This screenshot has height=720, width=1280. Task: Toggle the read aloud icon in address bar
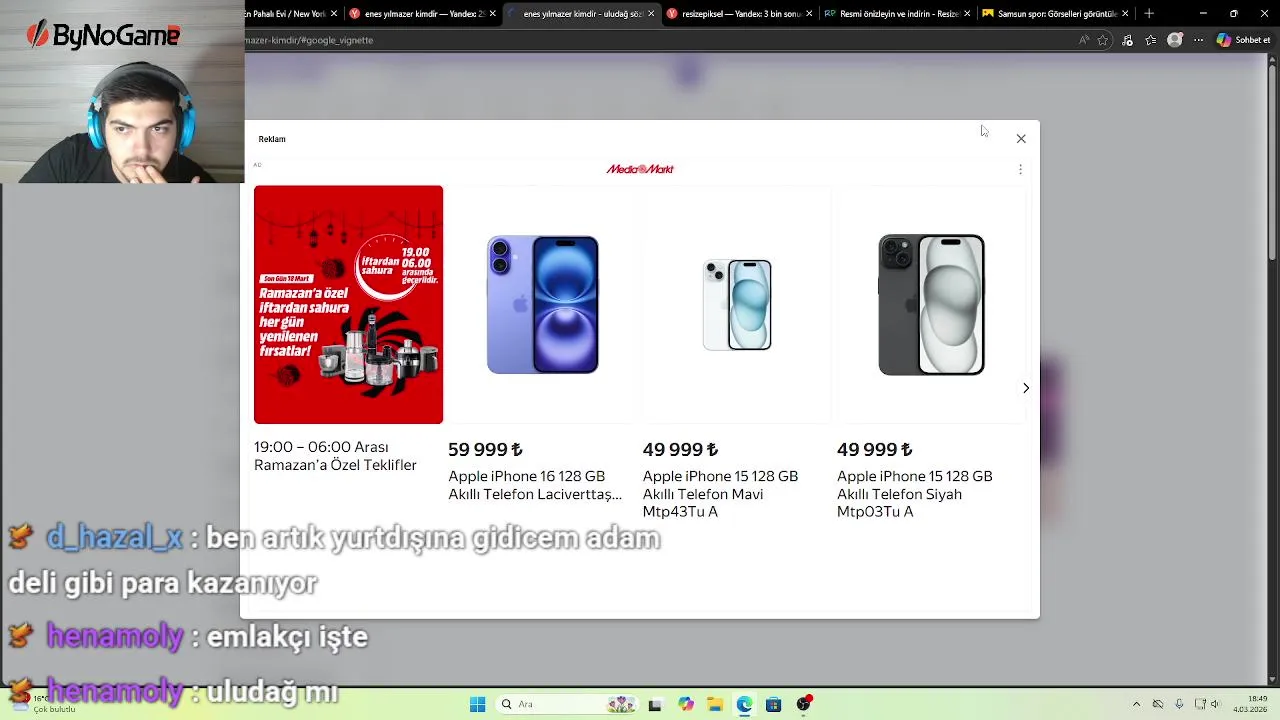point(1084,40)
